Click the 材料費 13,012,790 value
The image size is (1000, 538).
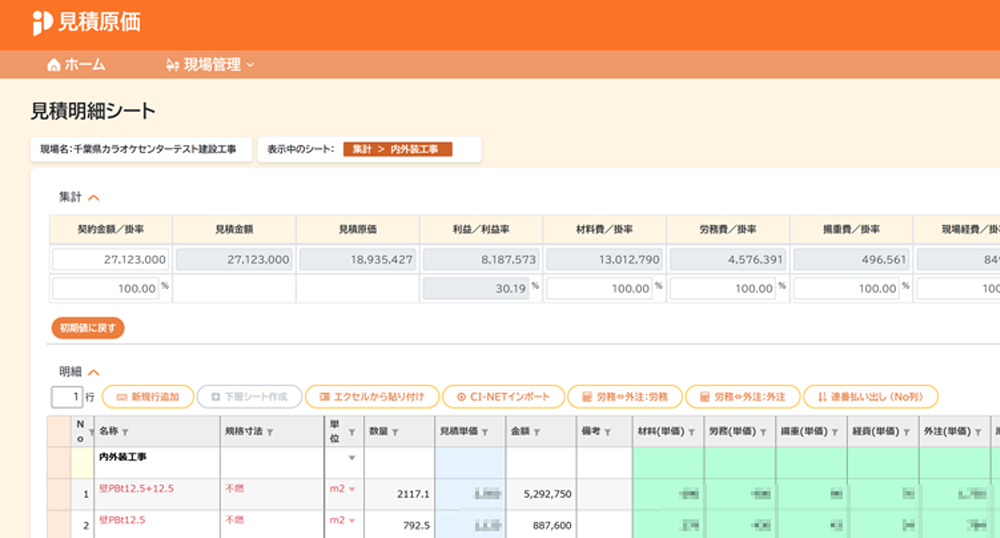(x=605, y=259)
